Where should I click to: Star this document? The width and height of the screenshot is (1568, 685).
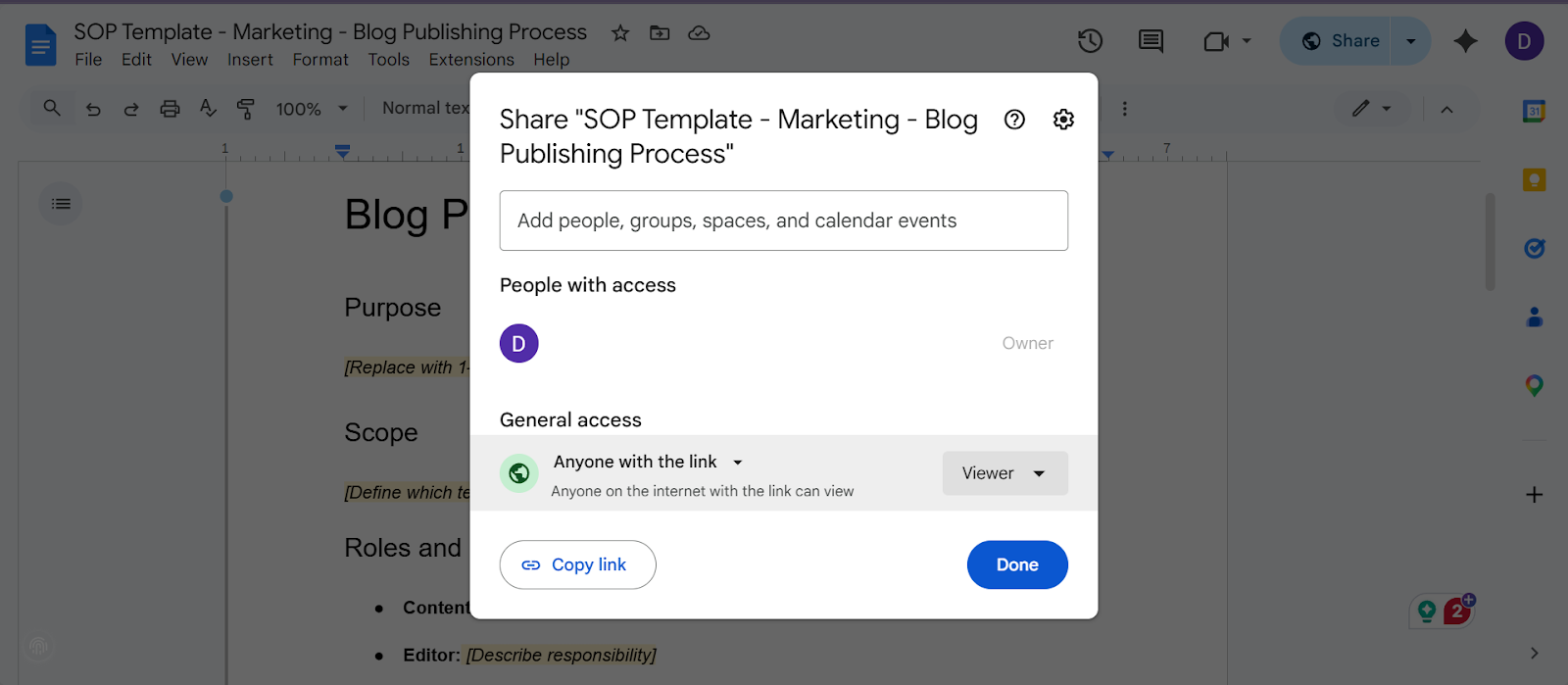coord(620,33)
